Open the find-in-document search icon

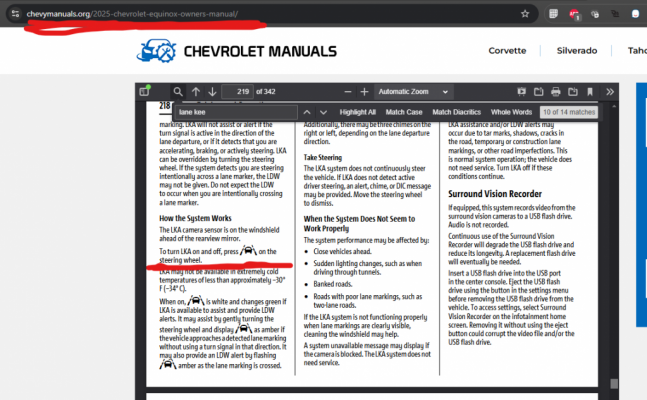point(178,92)
